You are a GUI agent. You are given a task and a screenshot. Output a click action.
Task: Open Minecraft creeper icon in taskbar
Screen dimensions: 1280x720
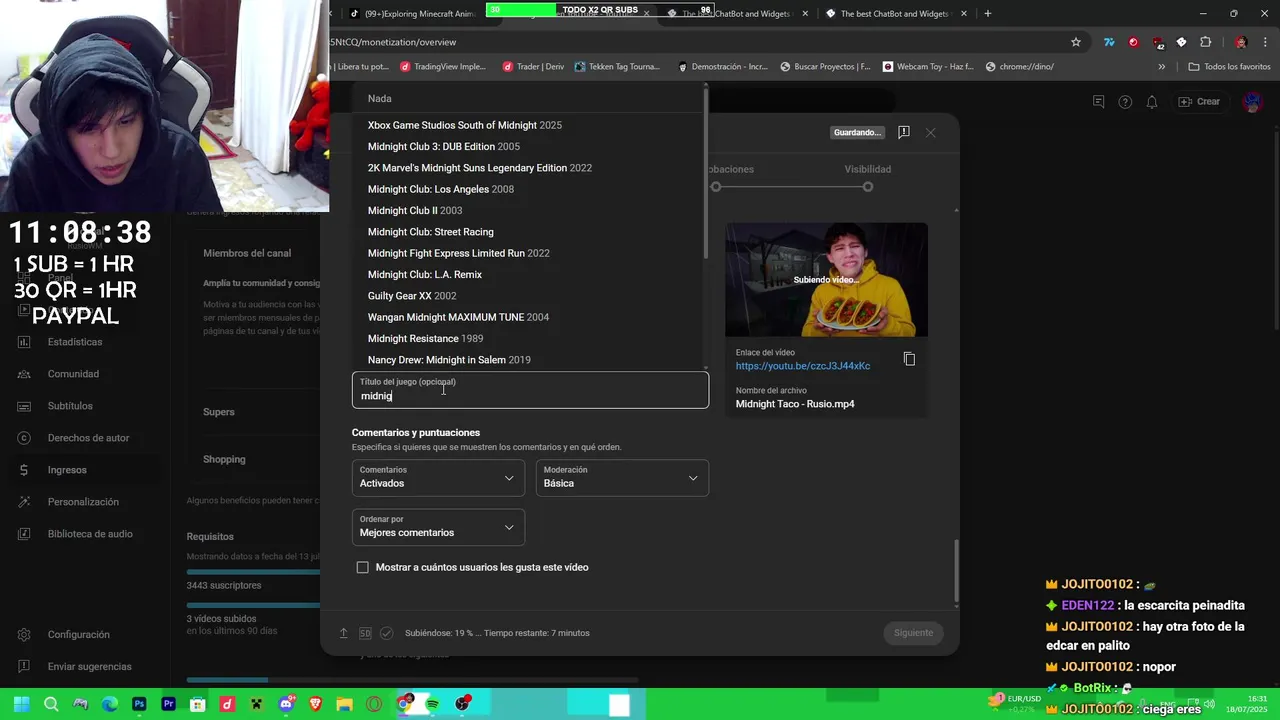point(257,704)
